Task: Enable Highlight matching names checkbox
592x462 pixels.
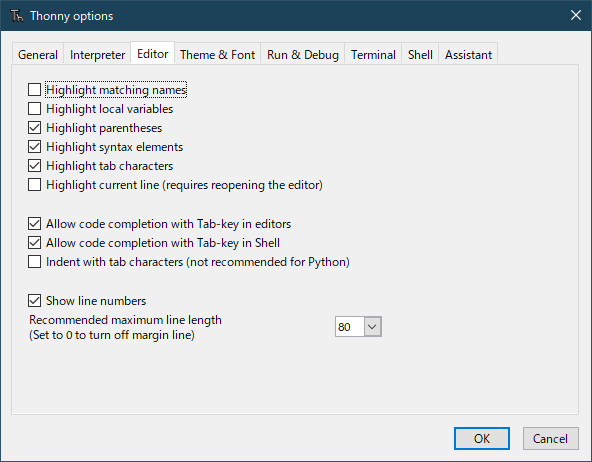Action: click(x=34, y=90)
